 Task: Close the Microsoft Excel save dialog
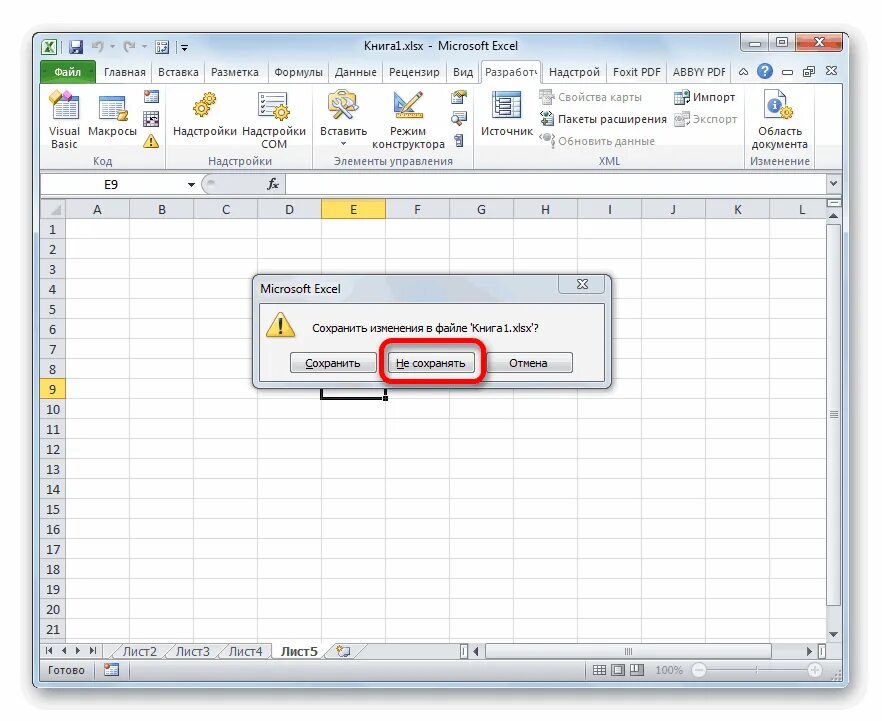pos(582,285)
